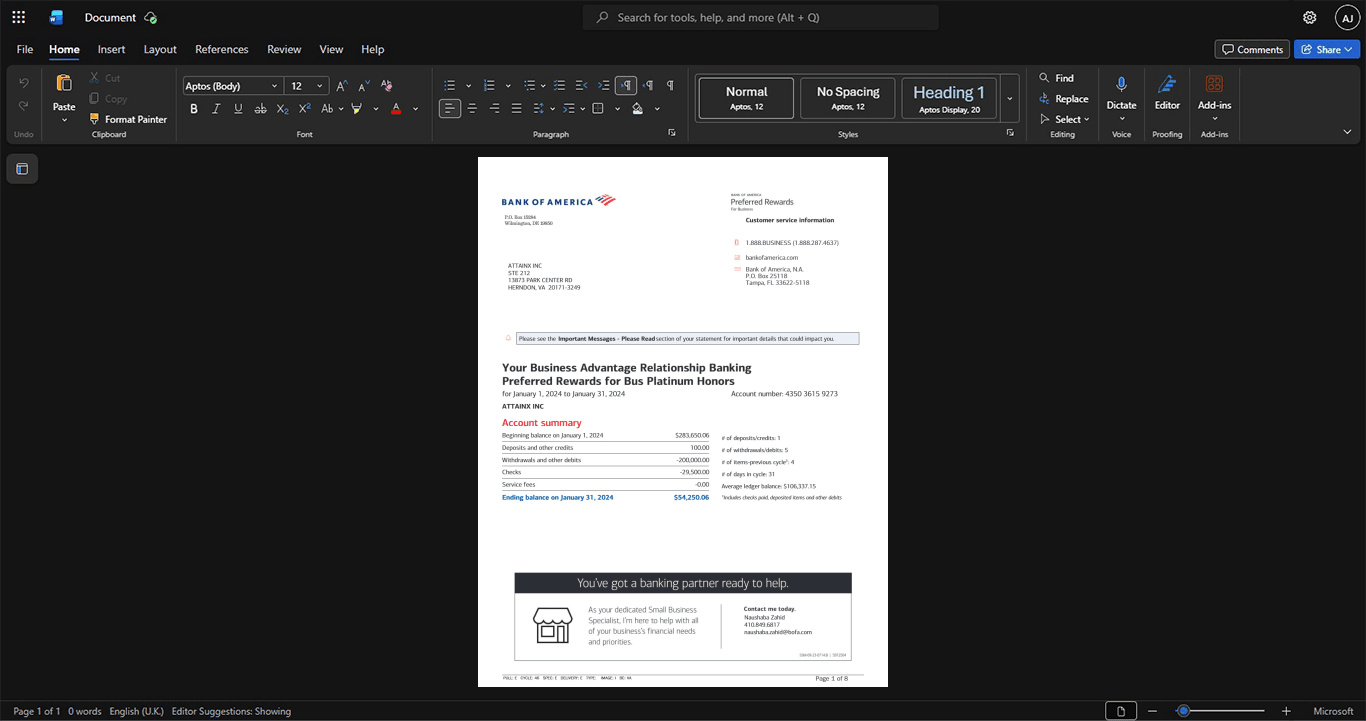The image size is (1366, 721).
Task: Open highlight color dropdown arrow
Action: pyautogui.click(x=375, y=108)
